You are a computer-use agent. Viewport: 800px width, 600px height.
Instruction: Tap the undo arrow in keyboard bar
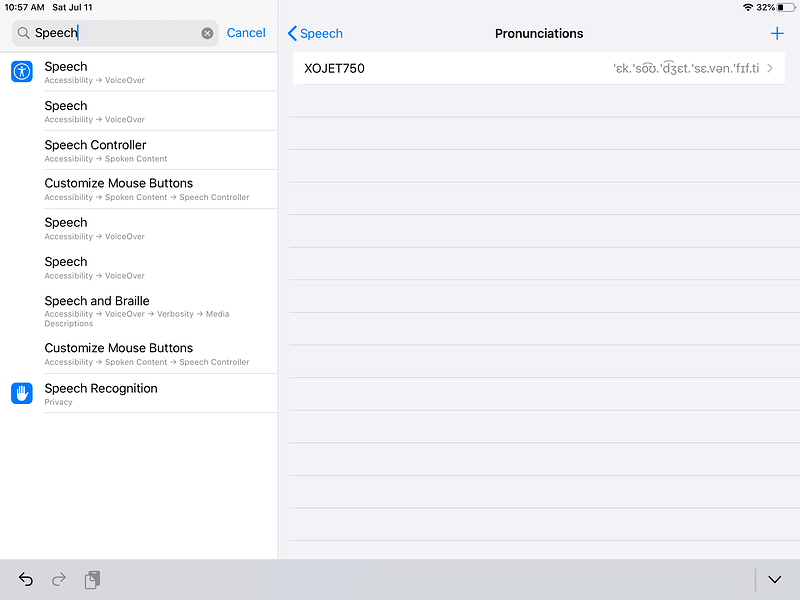pos(26,579)
